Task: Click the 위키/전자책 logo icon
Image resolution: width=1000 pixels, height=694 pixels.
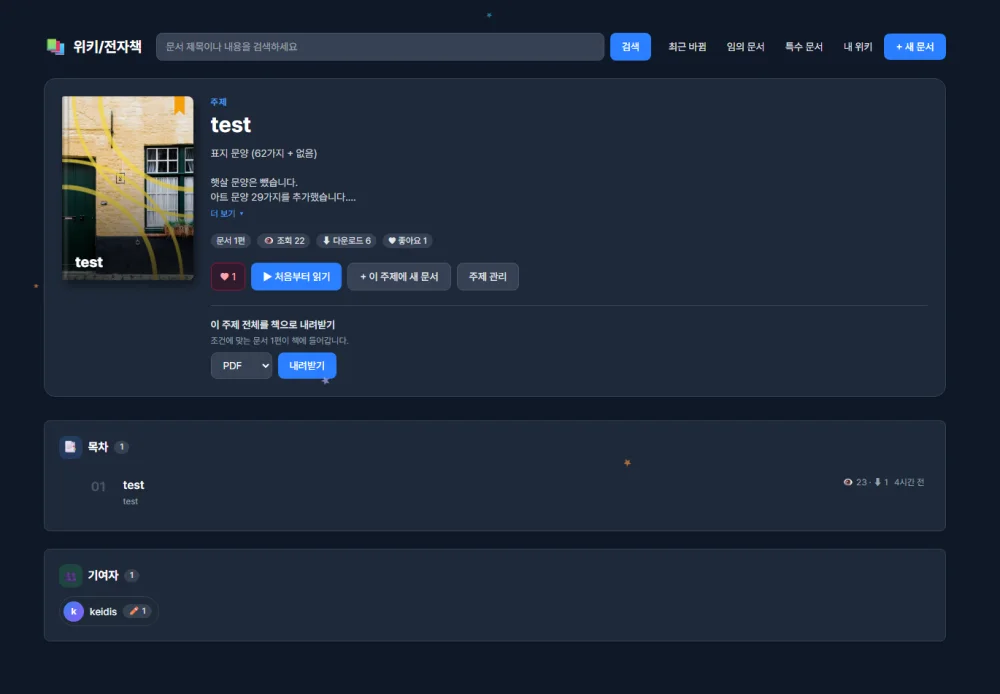Action: [x=55, y=47]
